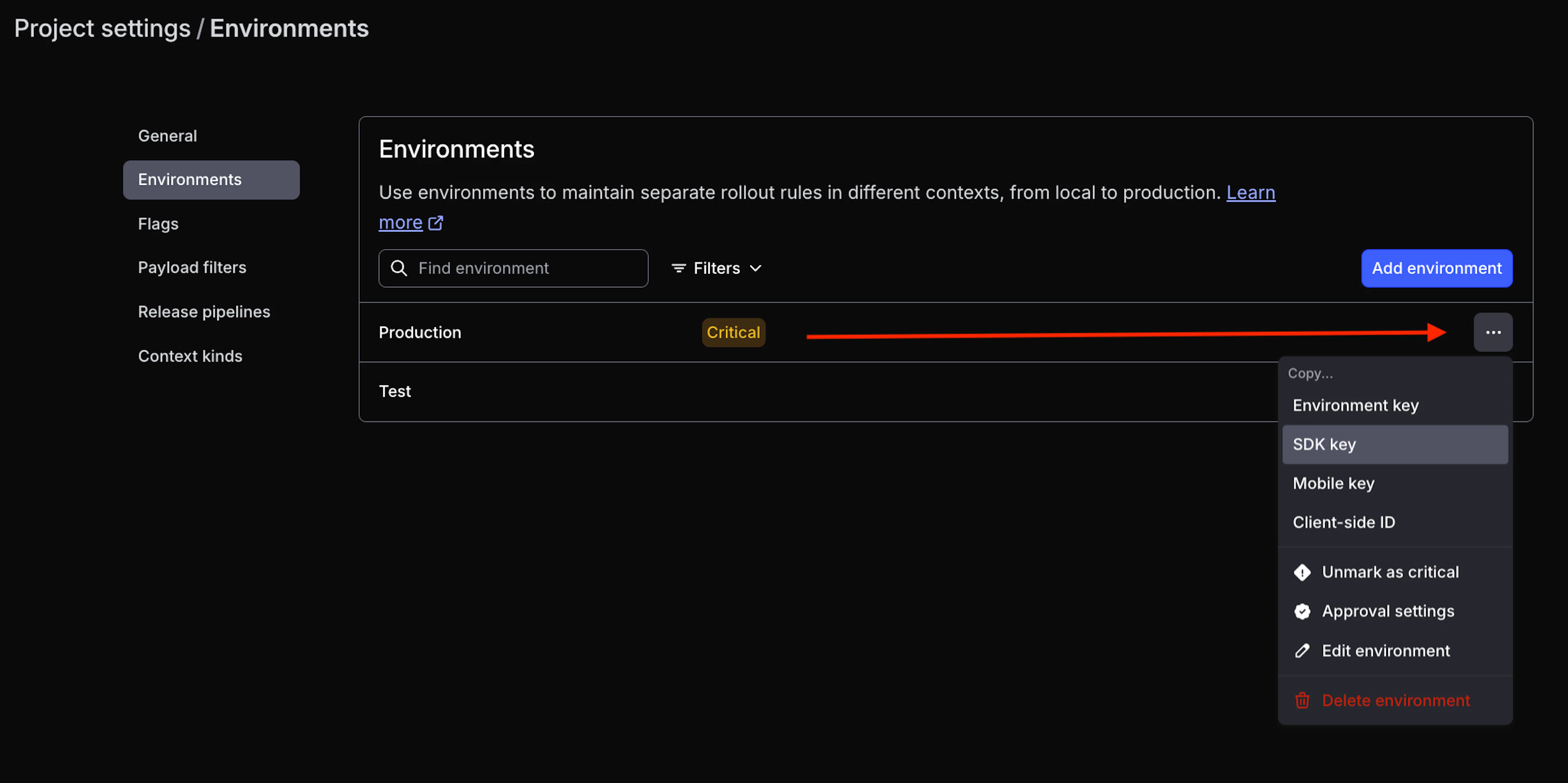Select Delete environment from the menu

(1395, 700)
